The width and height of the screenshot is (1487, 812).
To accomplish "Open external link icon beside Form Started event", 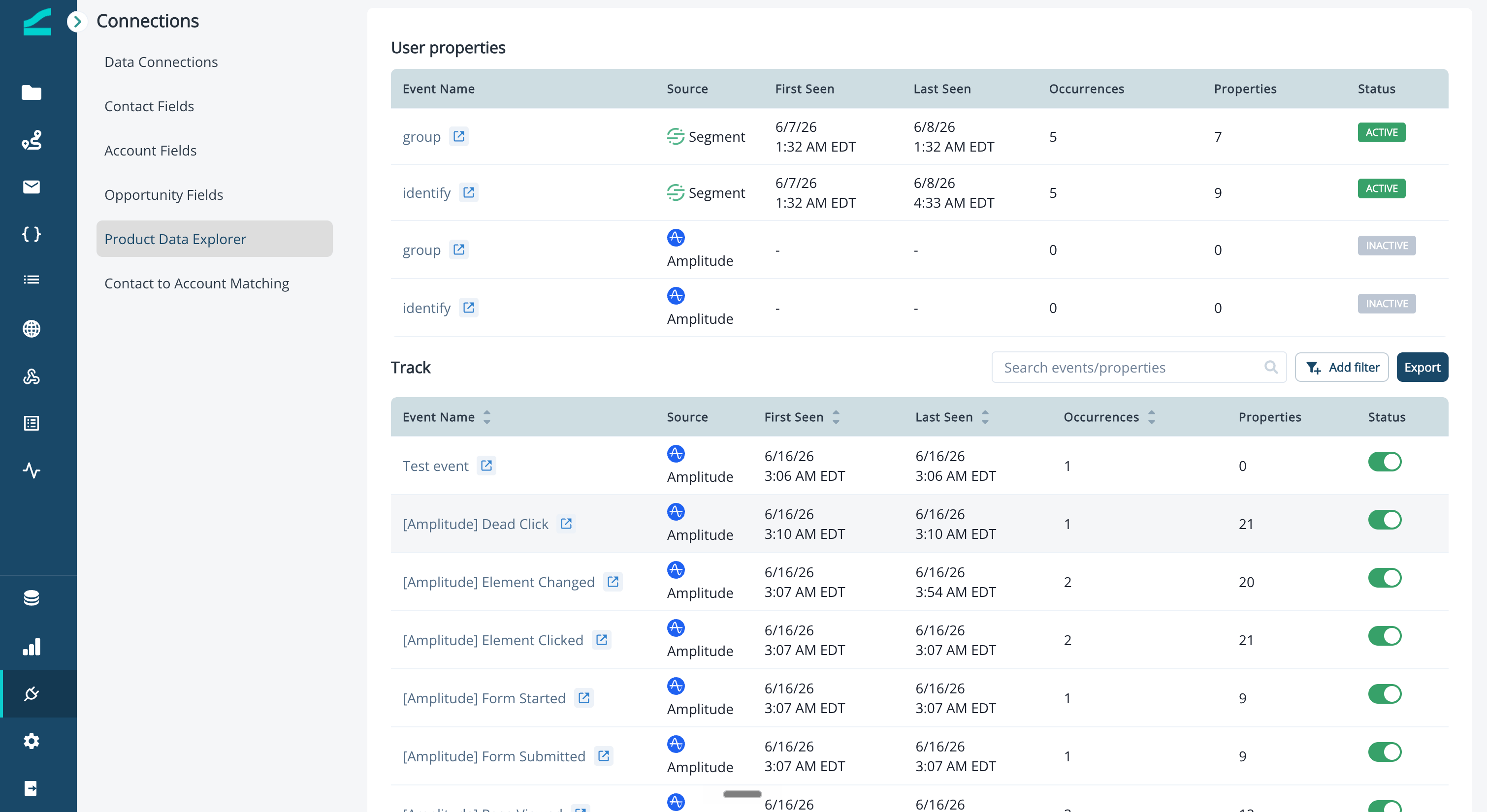I will click(584, 698).
